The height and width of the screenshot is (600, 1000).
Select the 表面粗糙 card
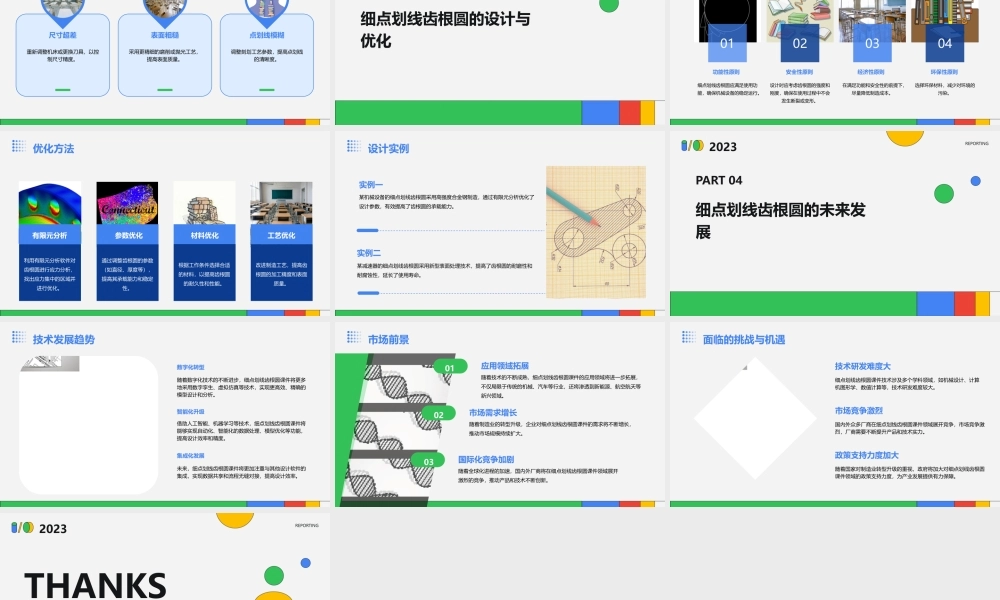pos(165,55)
